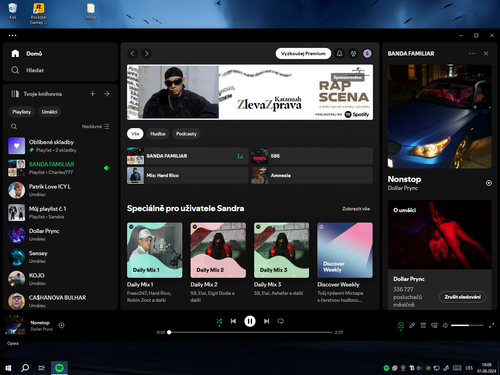
Task: Click Dollar Prync artist link under Nonstop
Action: click(x=403, y=188)
